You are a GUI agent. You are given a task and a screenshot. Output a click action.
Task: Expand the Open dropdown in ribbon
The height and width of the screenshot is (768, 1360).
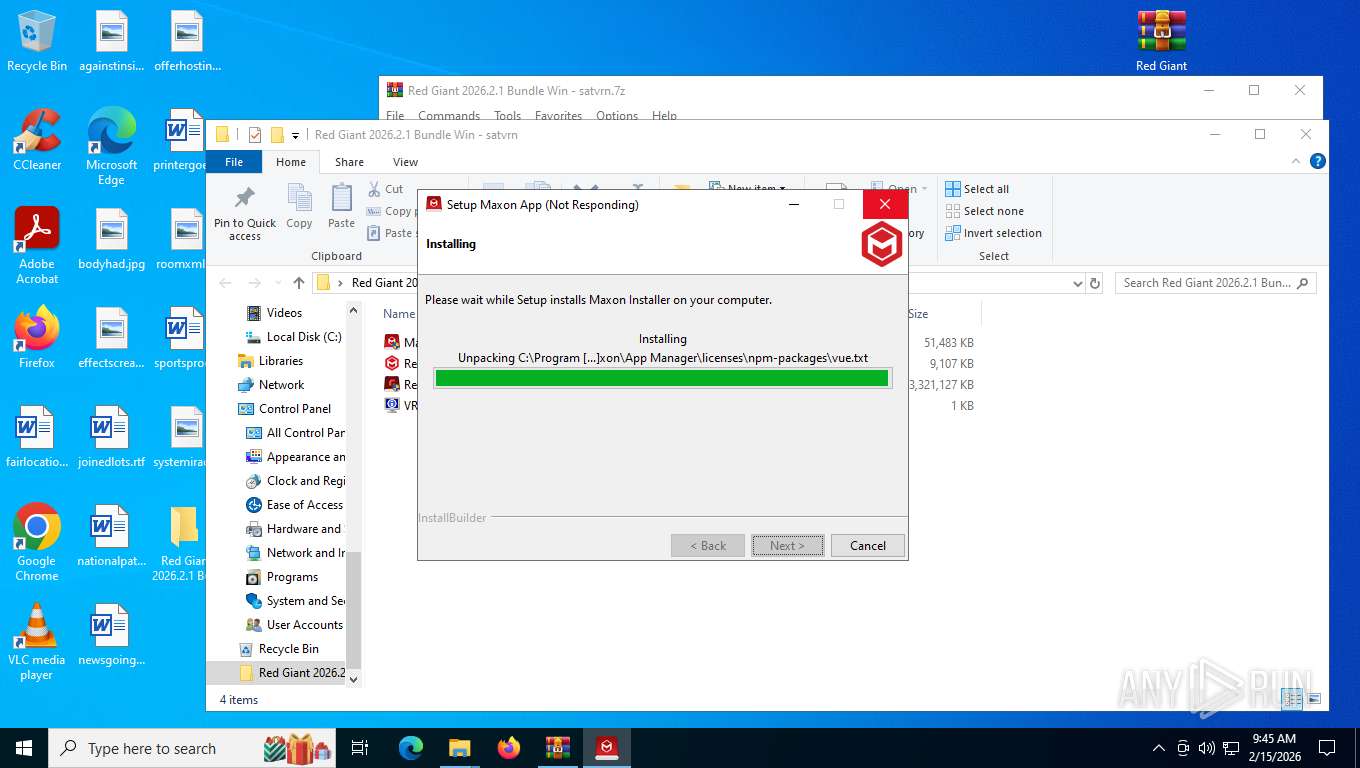(x=924, y=189)
